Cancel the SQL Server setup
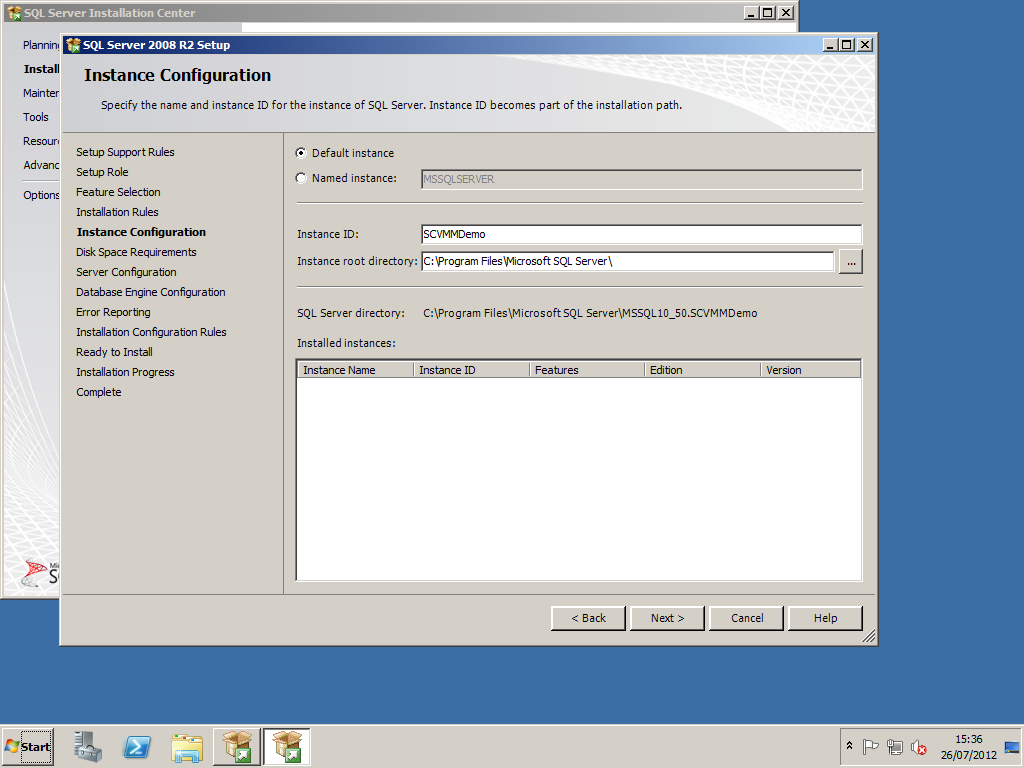The height and width of the screenshot is (768, 1024). point(746,618)
